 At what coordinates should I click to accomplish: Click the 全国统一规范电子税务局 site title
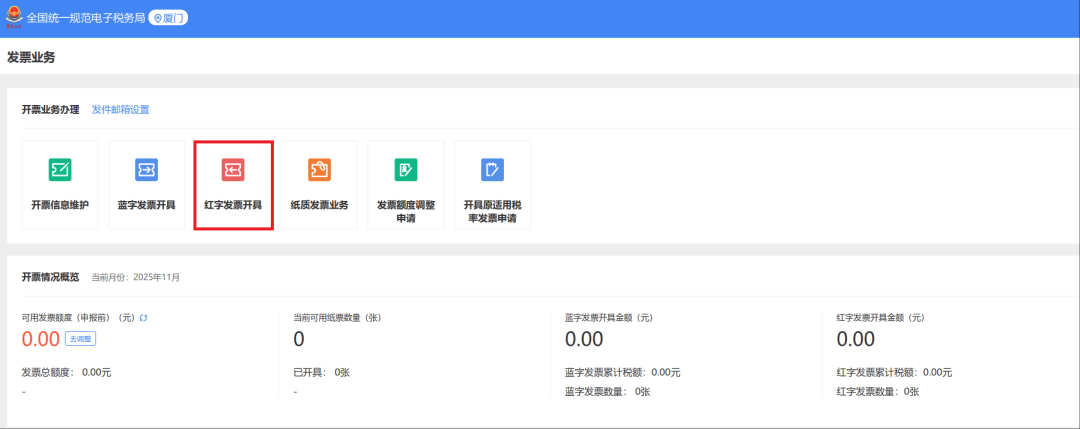(85, 18)
